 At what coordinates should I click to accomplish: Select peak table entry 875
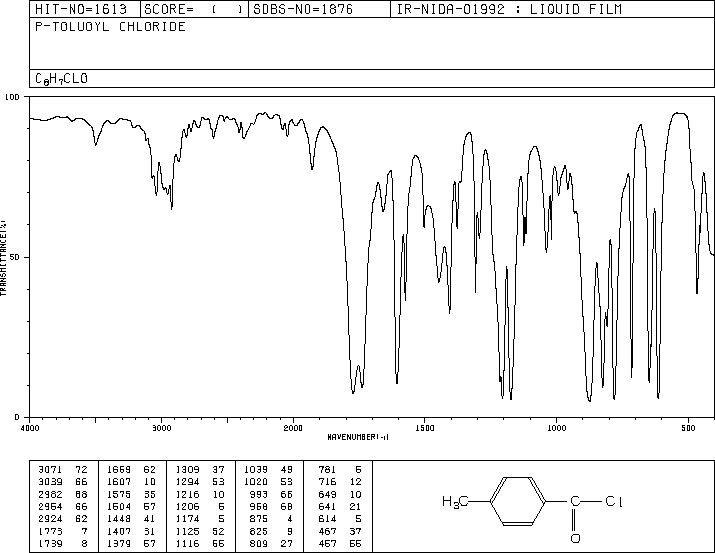tap(259, 519)
